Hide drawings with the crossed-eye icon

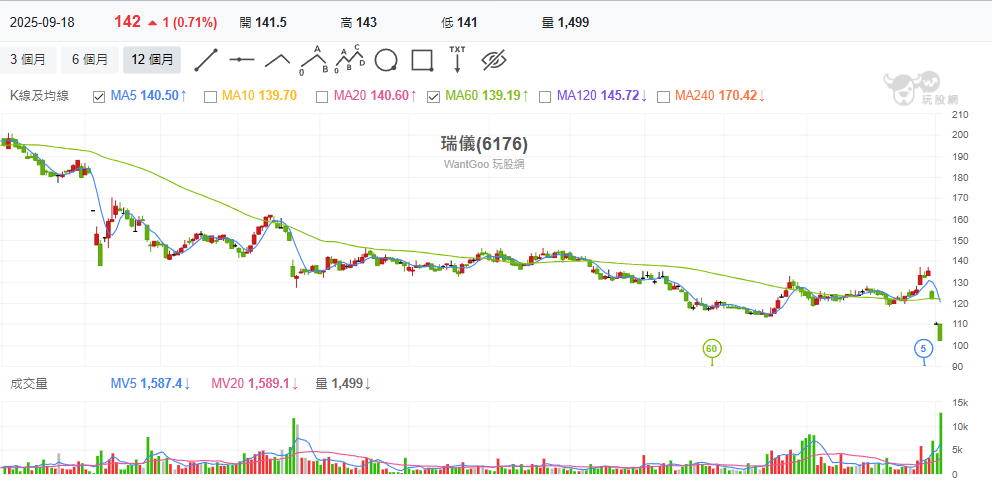pyautogui.click(x=494, y=60)
